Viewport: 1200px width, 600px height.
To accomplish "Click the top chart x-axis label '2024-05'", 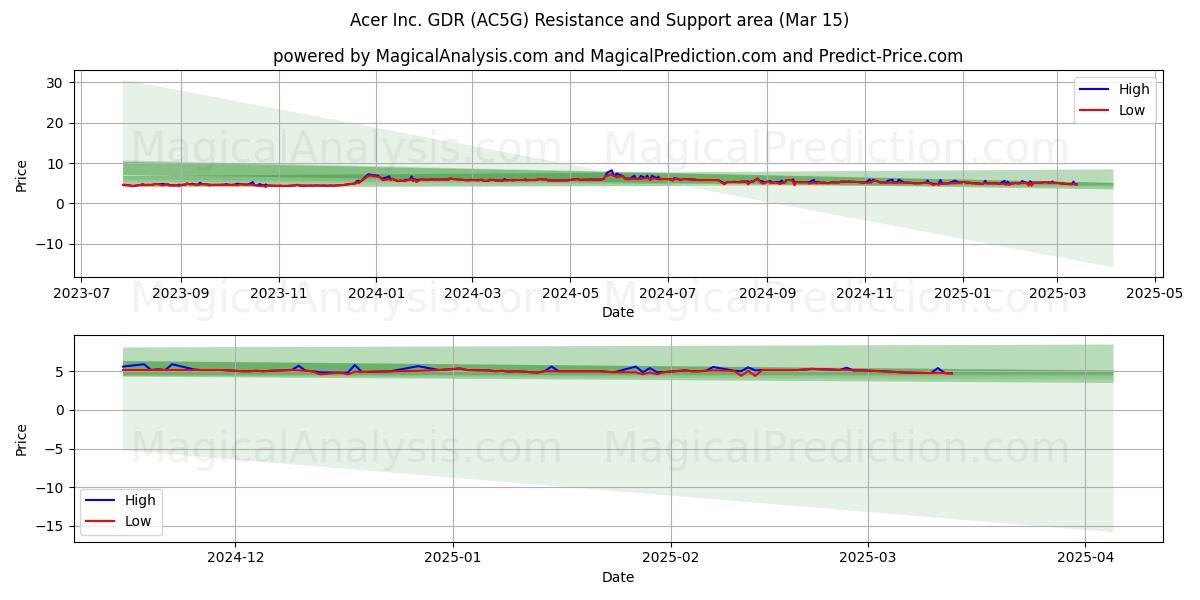I will pyautogui.click(x=570, y=294).
